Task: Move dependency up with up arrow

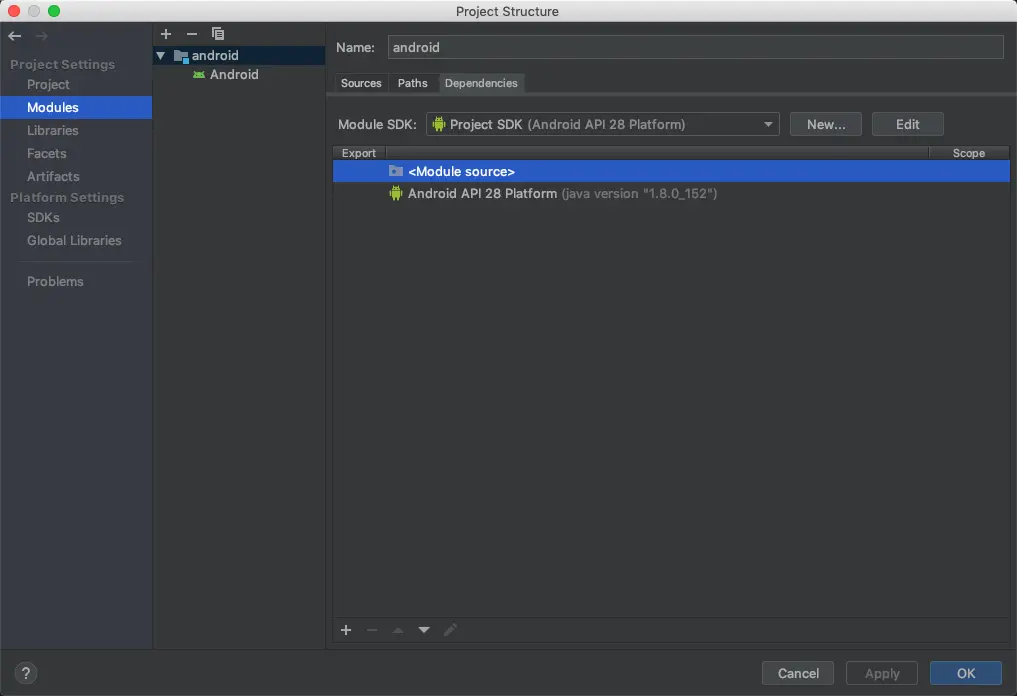Action: (398, 630)
